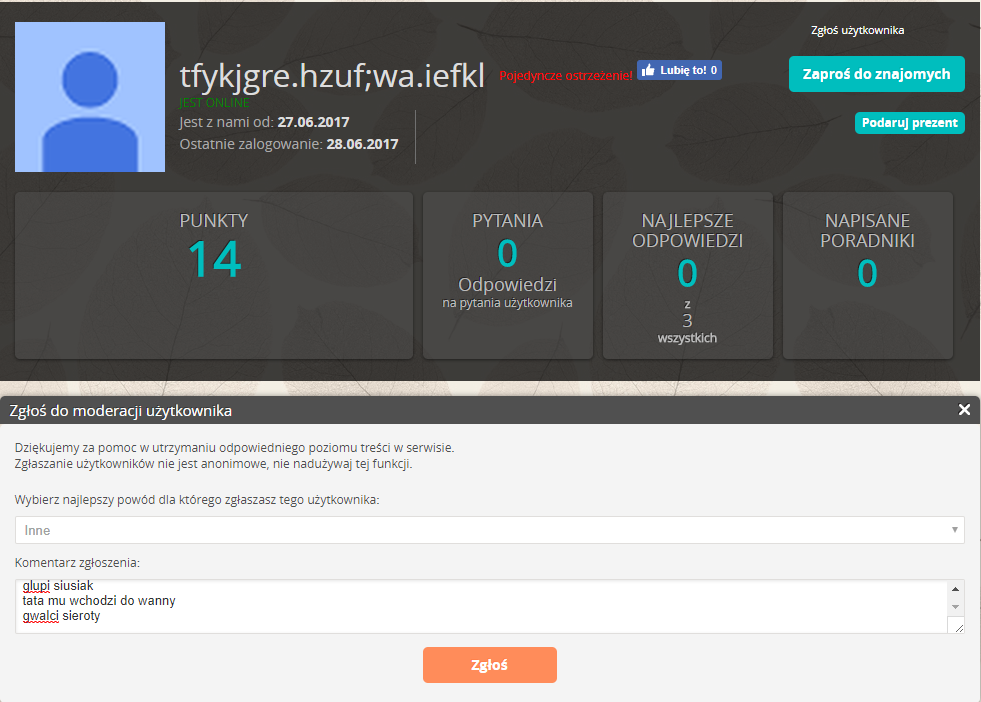Click the red Pojedyncze ostrzeżenie! warning text
The height and width of the screenshot is (702, 981).
pyautogui.click(x=565, y=76)
